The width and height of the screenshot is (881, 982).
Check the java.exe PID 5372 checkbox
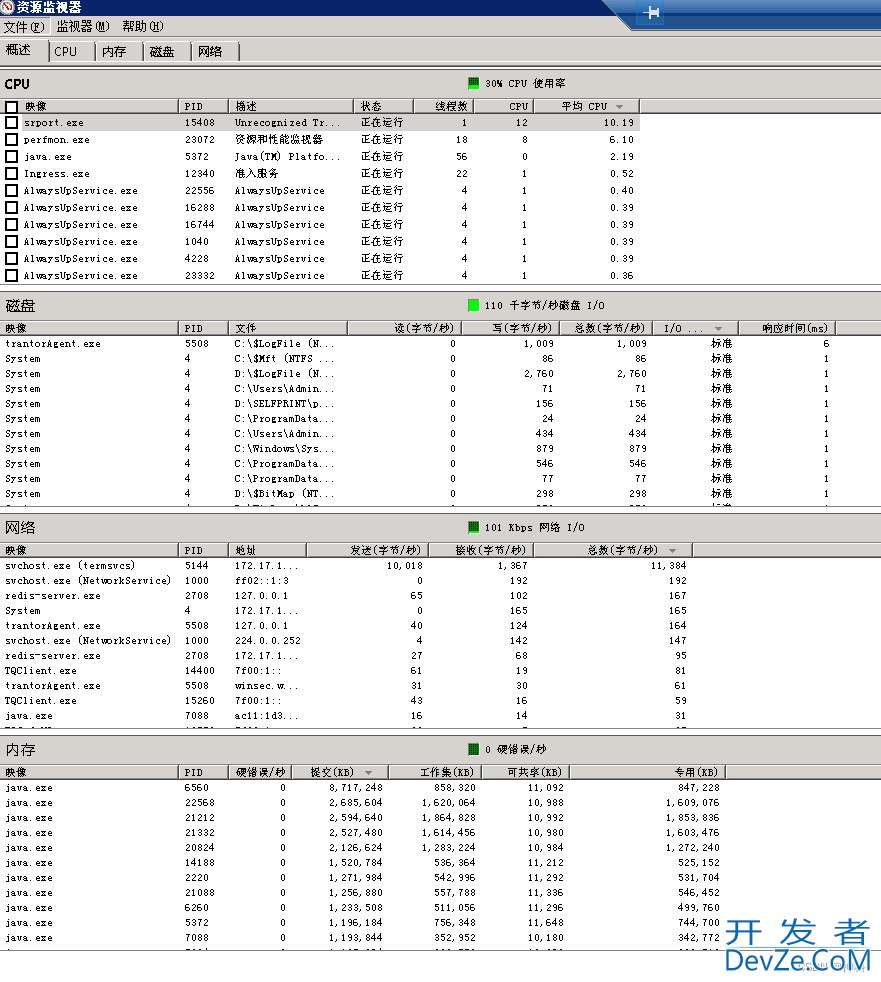tap(11, 157)
